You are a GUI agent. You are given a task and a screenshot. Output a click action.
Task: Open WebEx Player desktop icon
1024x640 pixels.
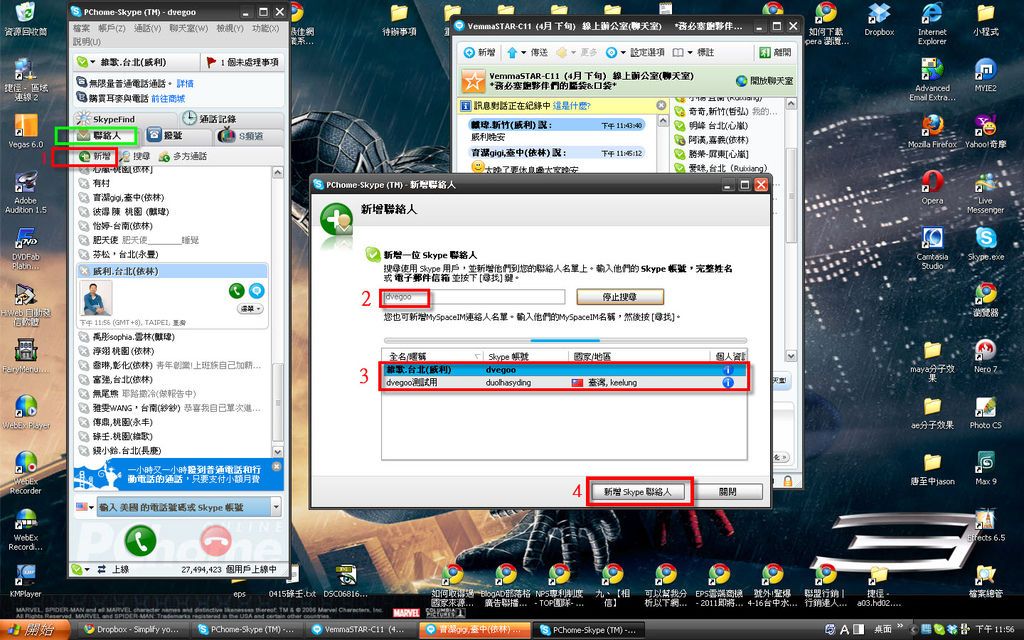[25, 411]
